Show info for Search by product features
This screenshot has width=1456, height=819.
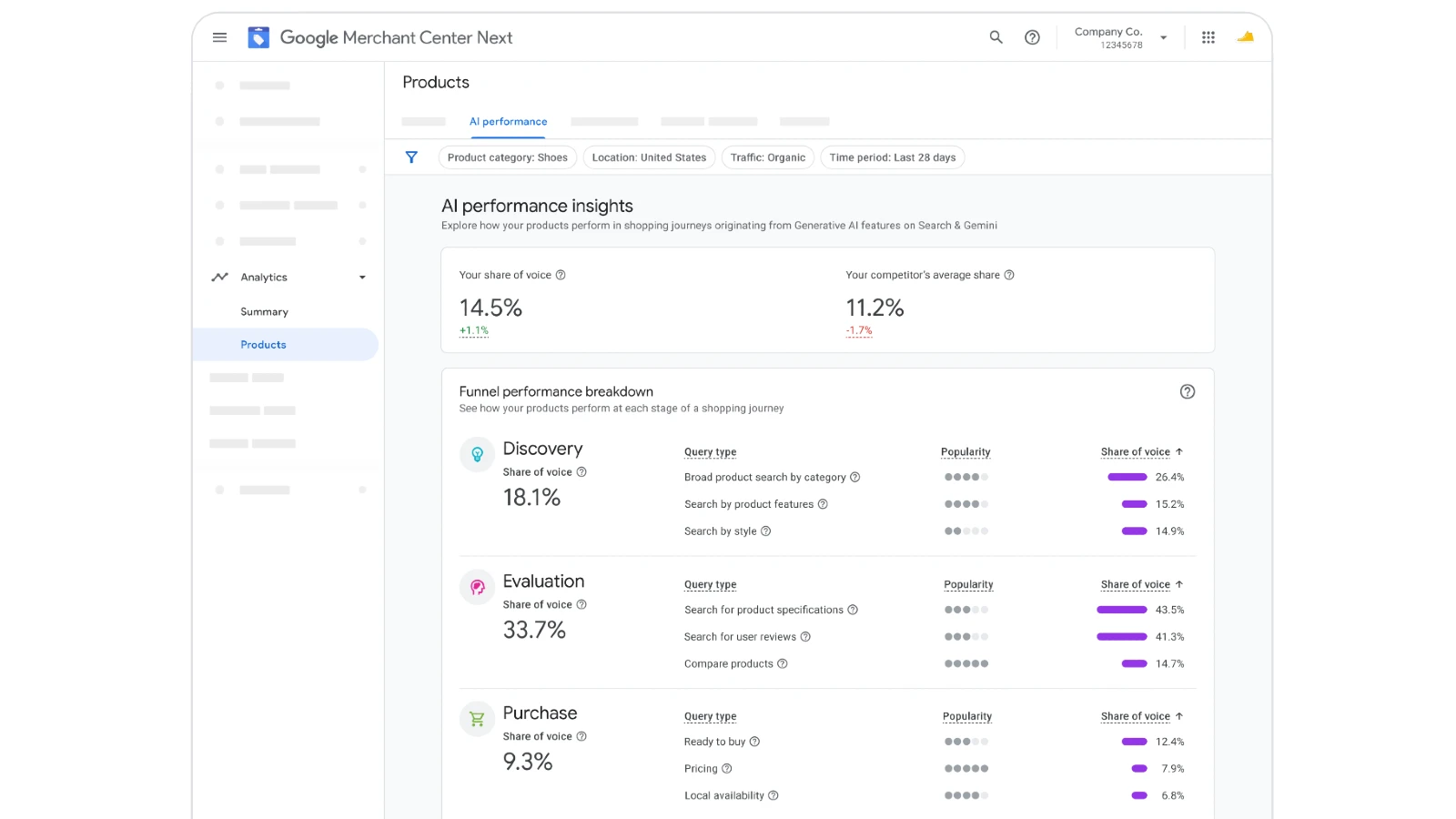click(x=823, y=504)
